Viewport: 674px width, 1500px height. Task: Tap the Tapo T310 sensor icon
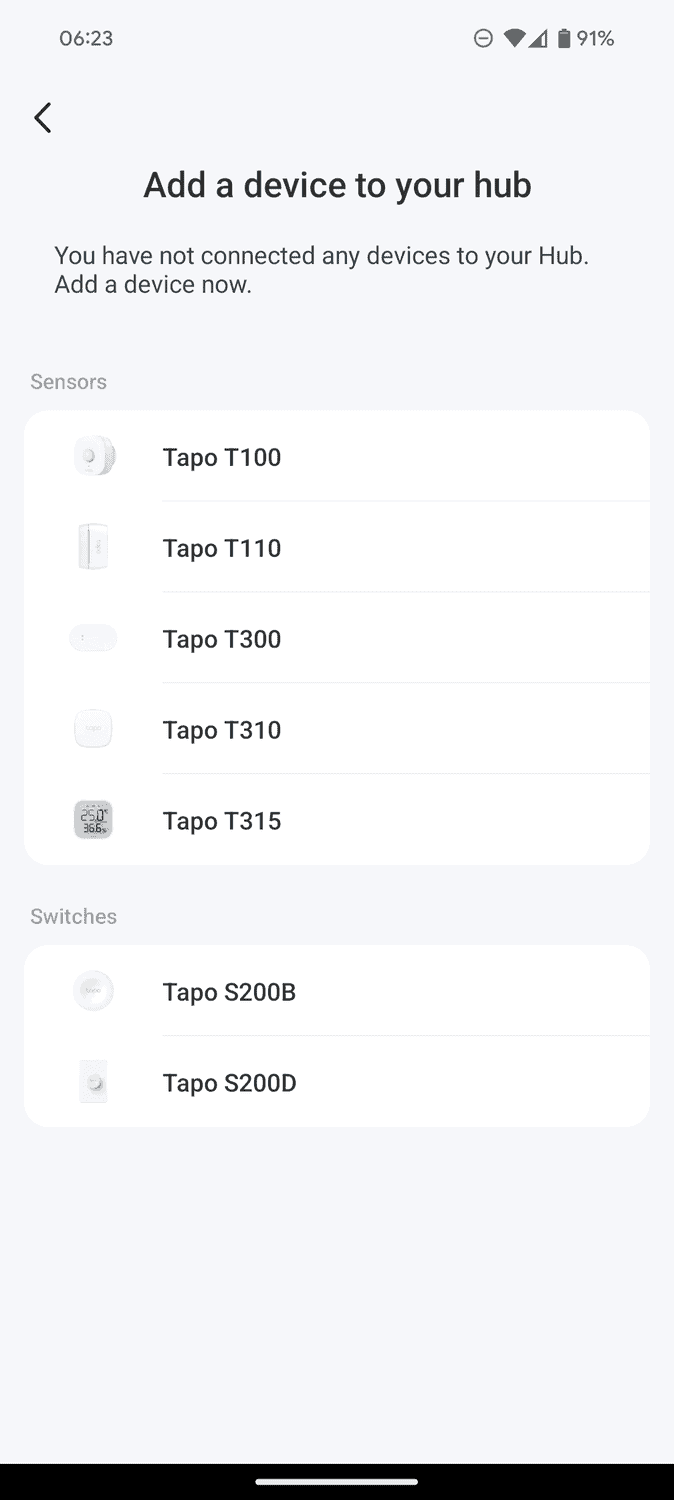pos(93,729)
